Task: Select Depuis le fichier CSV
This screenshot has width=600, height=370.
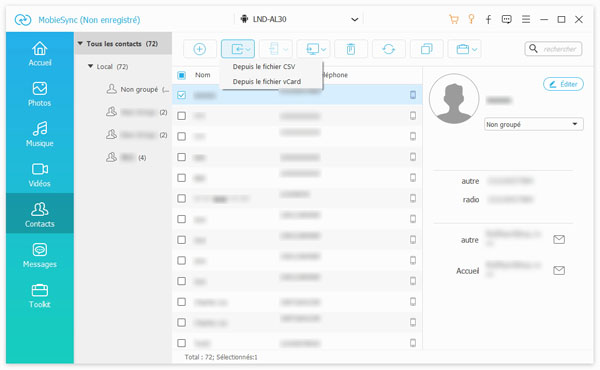Action: pyautogui.click(x=264, y=67)
